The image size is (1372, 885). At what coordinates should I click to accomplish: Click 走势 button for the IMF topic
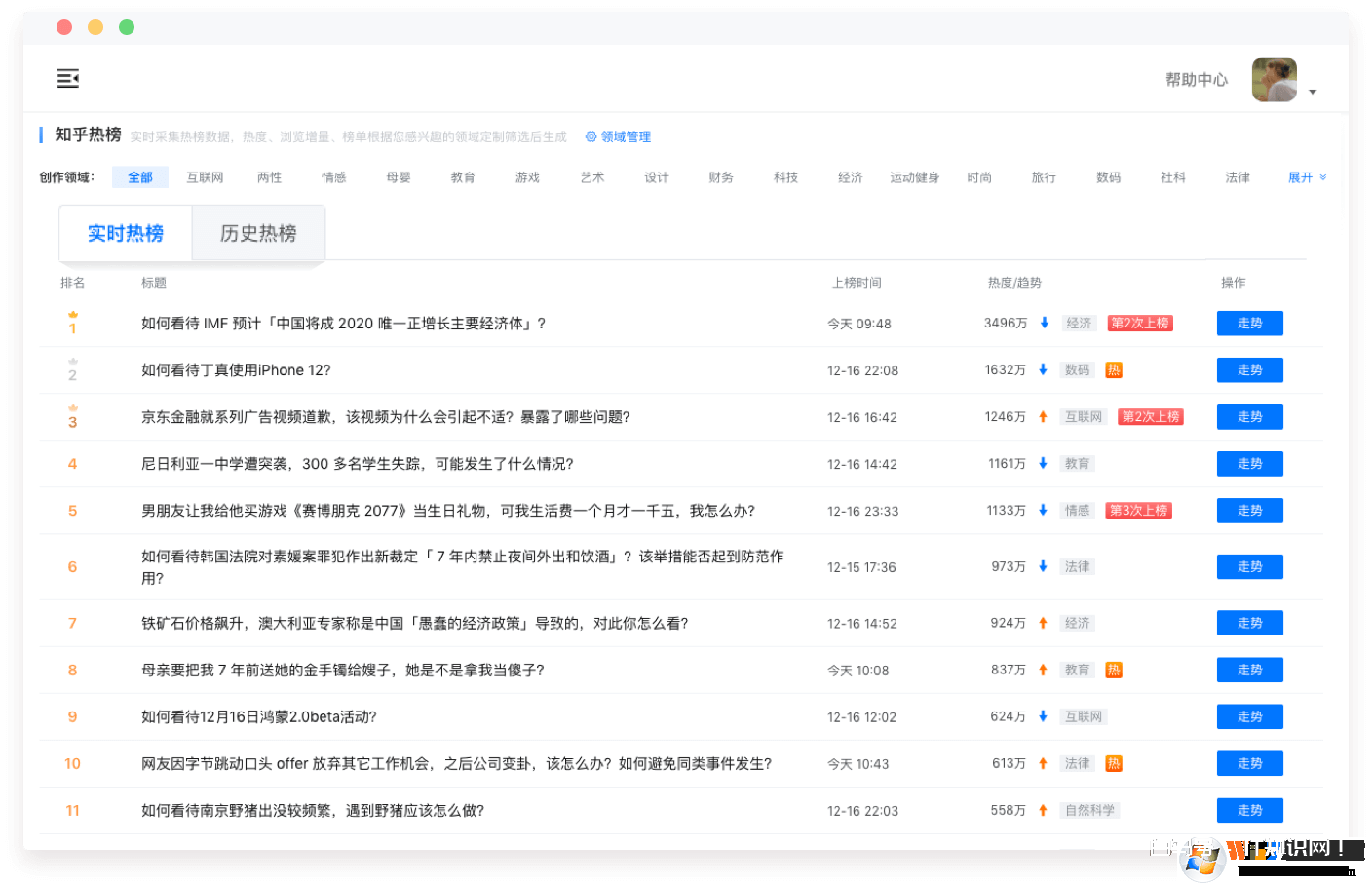tap(1249, 324)
